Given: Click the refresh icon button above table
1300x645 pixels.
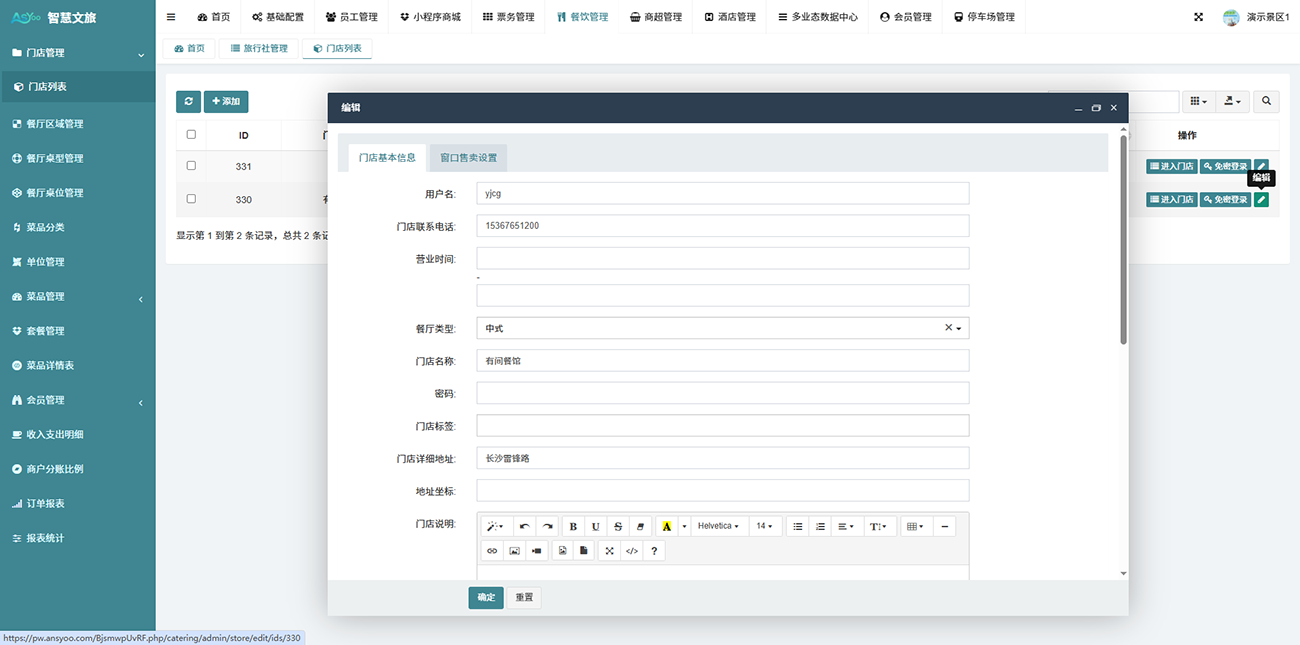Looking at the screenshot, I should click(x=188, y=101).
